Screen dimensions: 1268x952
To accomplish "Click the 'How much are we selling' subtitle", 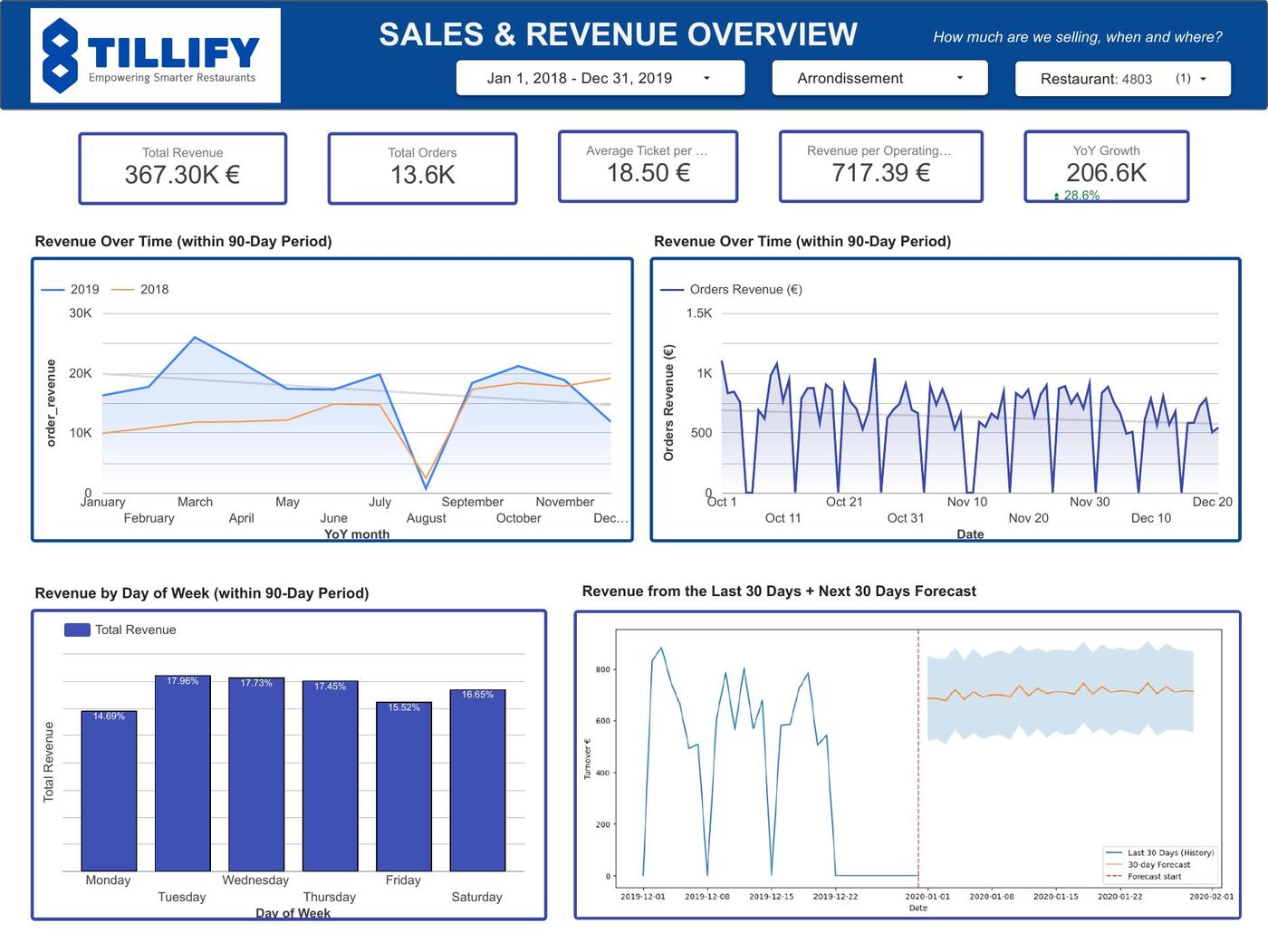I will point(1077,37).
